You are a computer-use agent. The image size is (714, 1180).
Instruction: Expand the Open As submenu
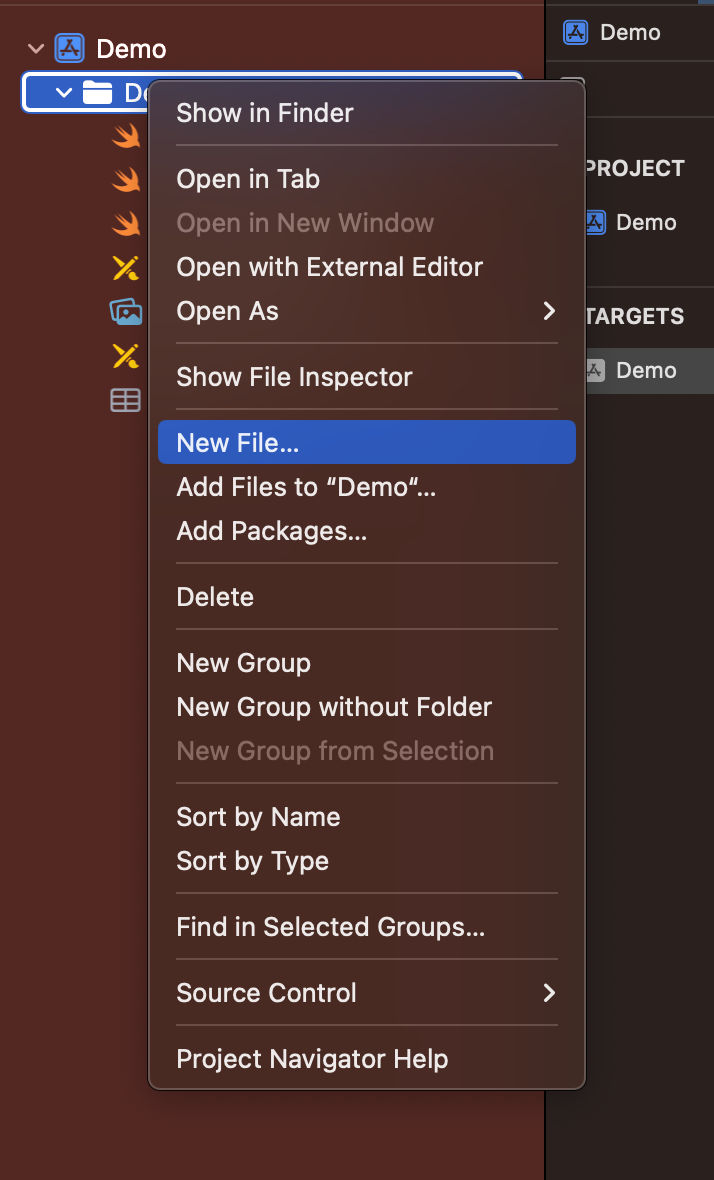pyautogui.click(x=366, y=311)
